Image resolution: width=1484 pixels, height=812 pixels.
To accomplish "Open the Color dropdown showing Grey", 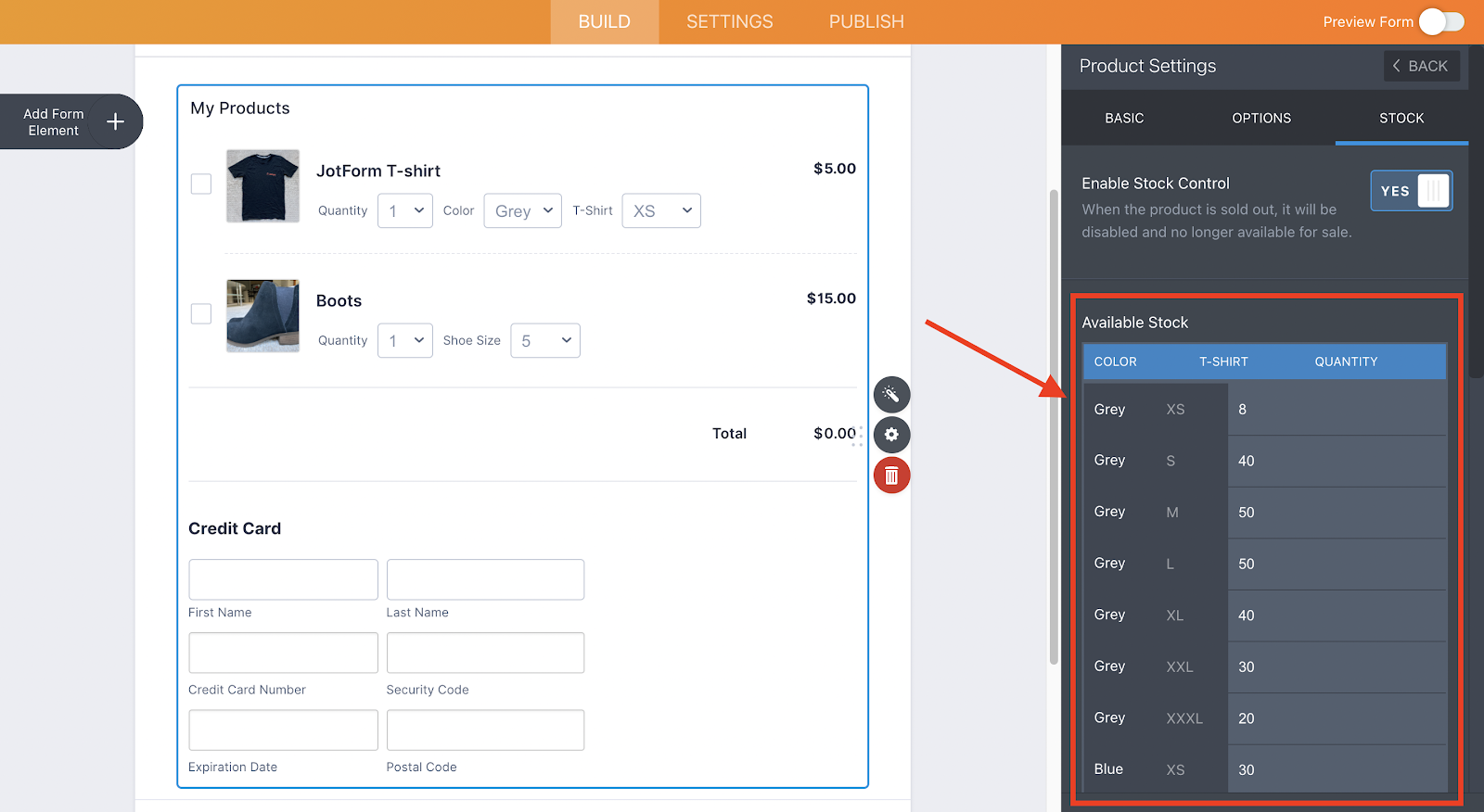I will (523, 210).
